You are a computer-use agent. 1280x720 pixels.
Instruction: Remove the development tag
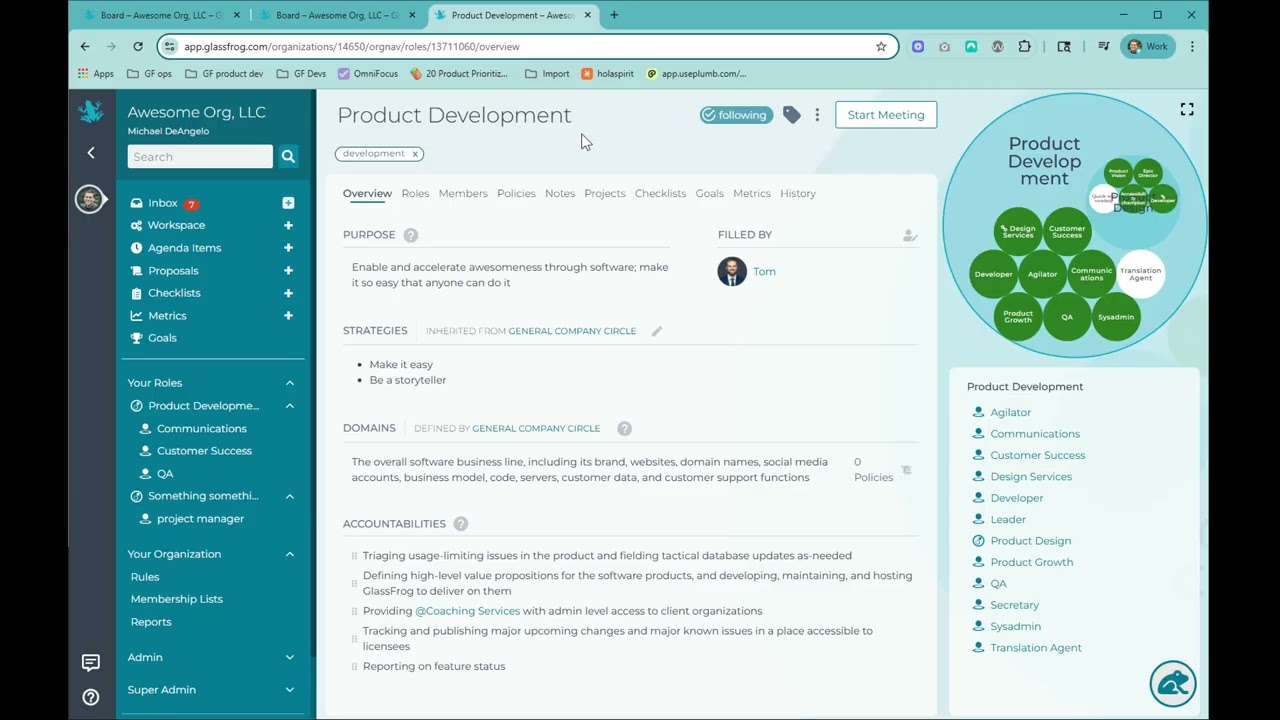click(x=415, y=154)
